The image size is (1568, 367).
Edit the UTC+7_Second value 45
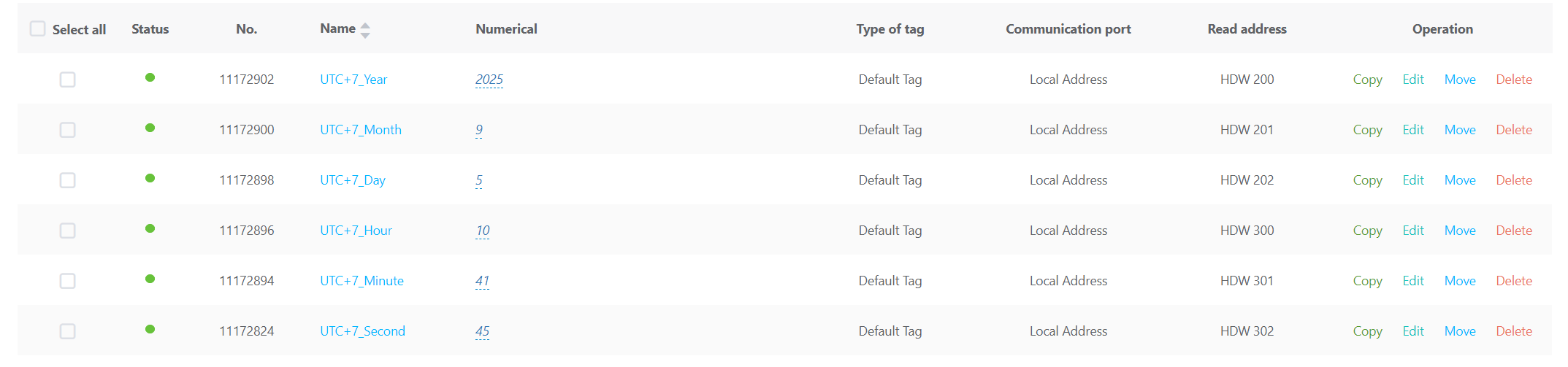pos(482,331)
